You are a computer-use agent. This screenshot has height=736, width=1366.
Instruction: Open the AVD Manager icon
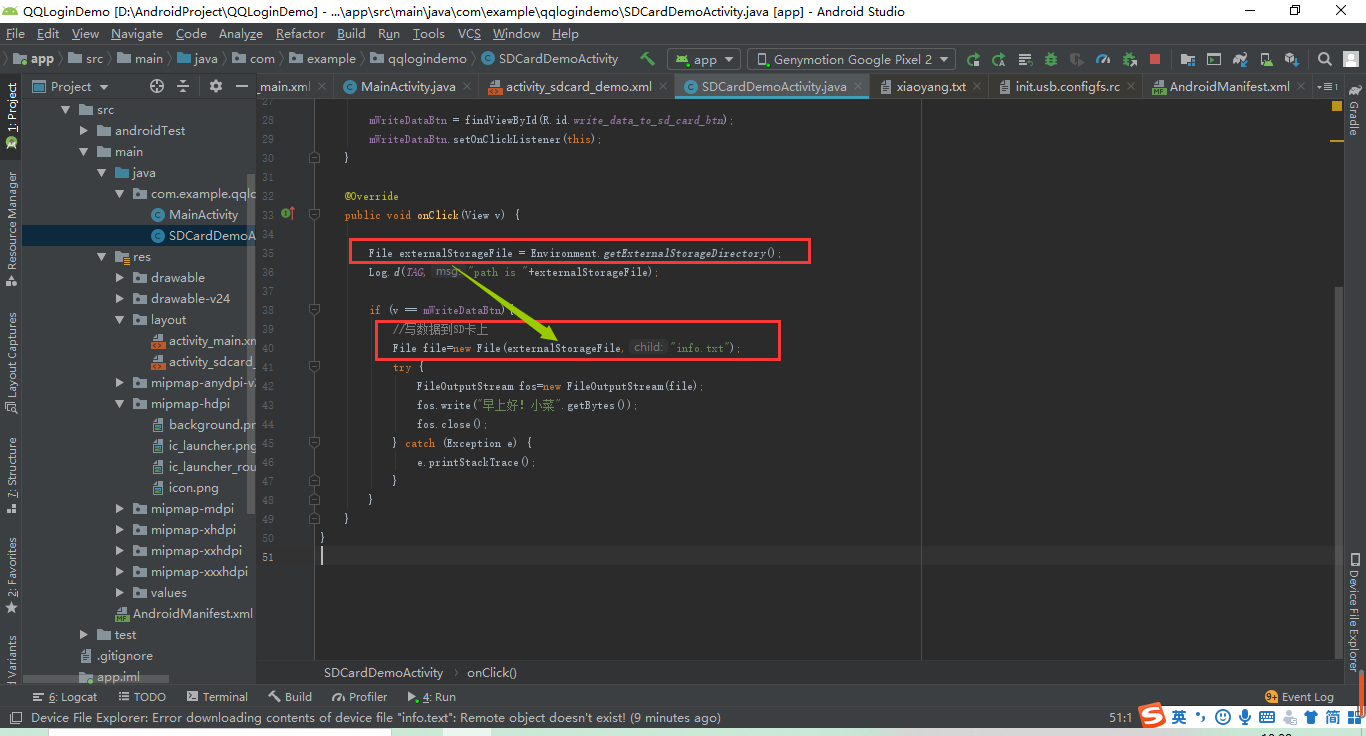click(x=1268, y=59)
